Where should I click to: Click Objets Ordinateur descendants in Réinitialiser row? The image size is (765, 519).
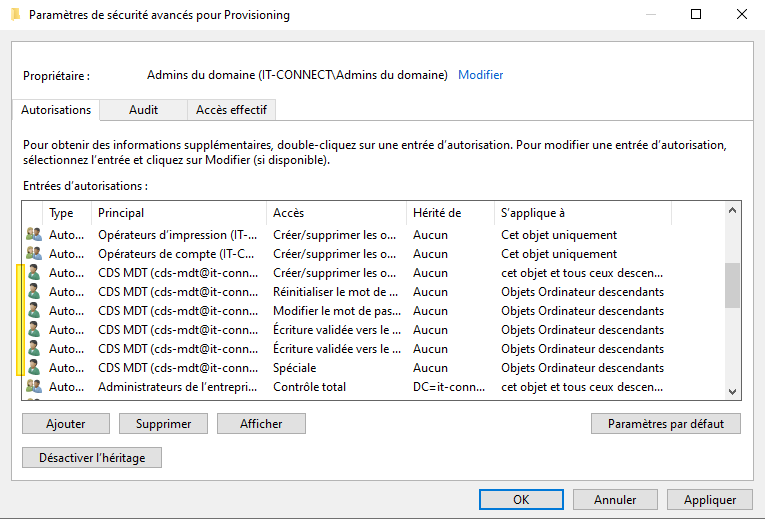point(583,292)
